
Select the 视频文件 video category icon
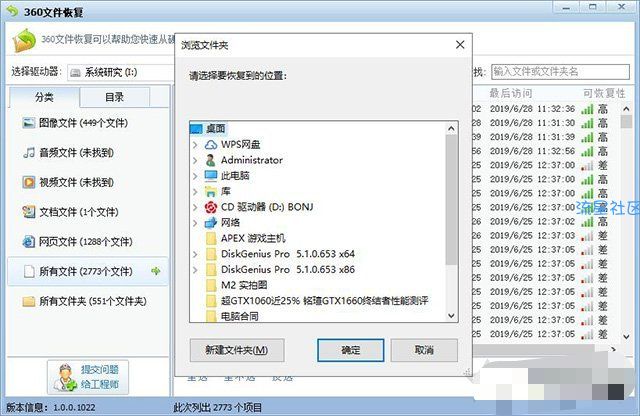[x=29, y=182]
